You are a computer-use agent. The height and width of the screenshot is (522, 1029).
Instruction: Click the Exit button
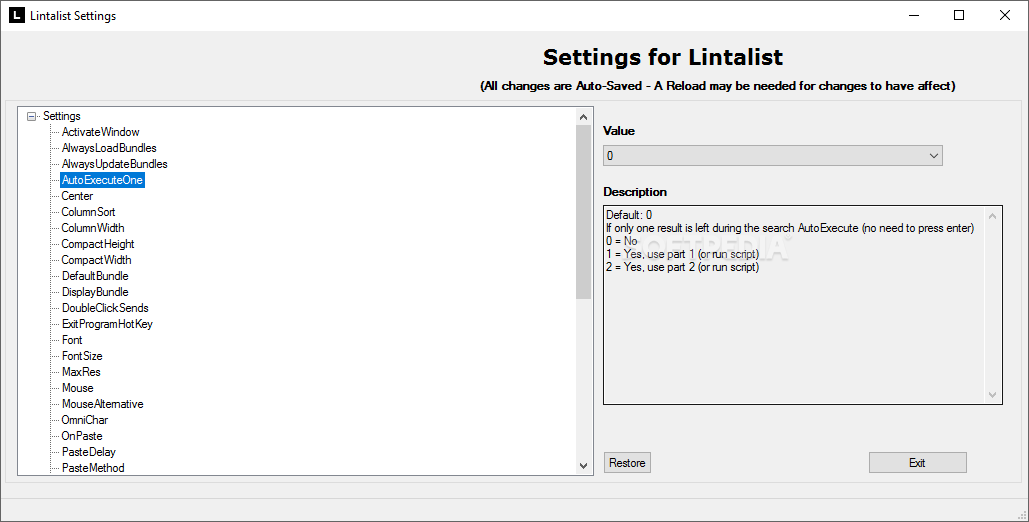[x=917, y=462]
